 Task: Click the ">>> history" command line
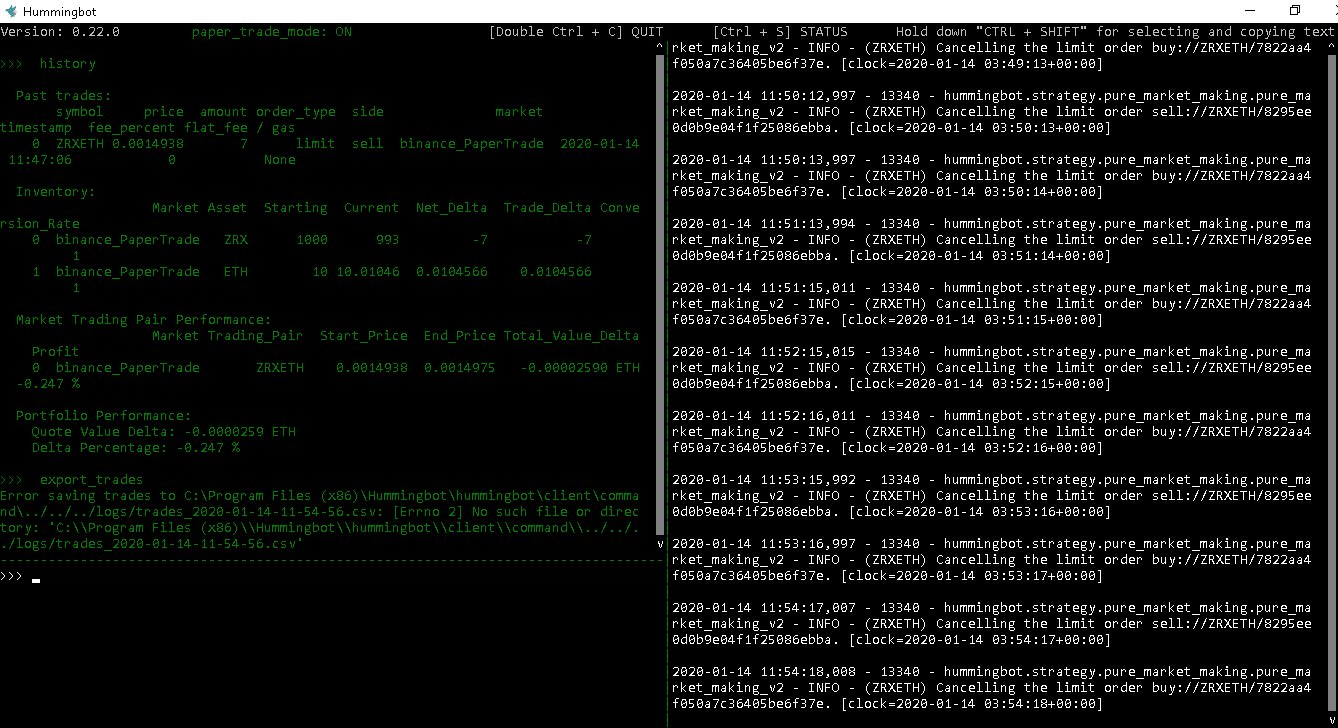click(48, 64)
